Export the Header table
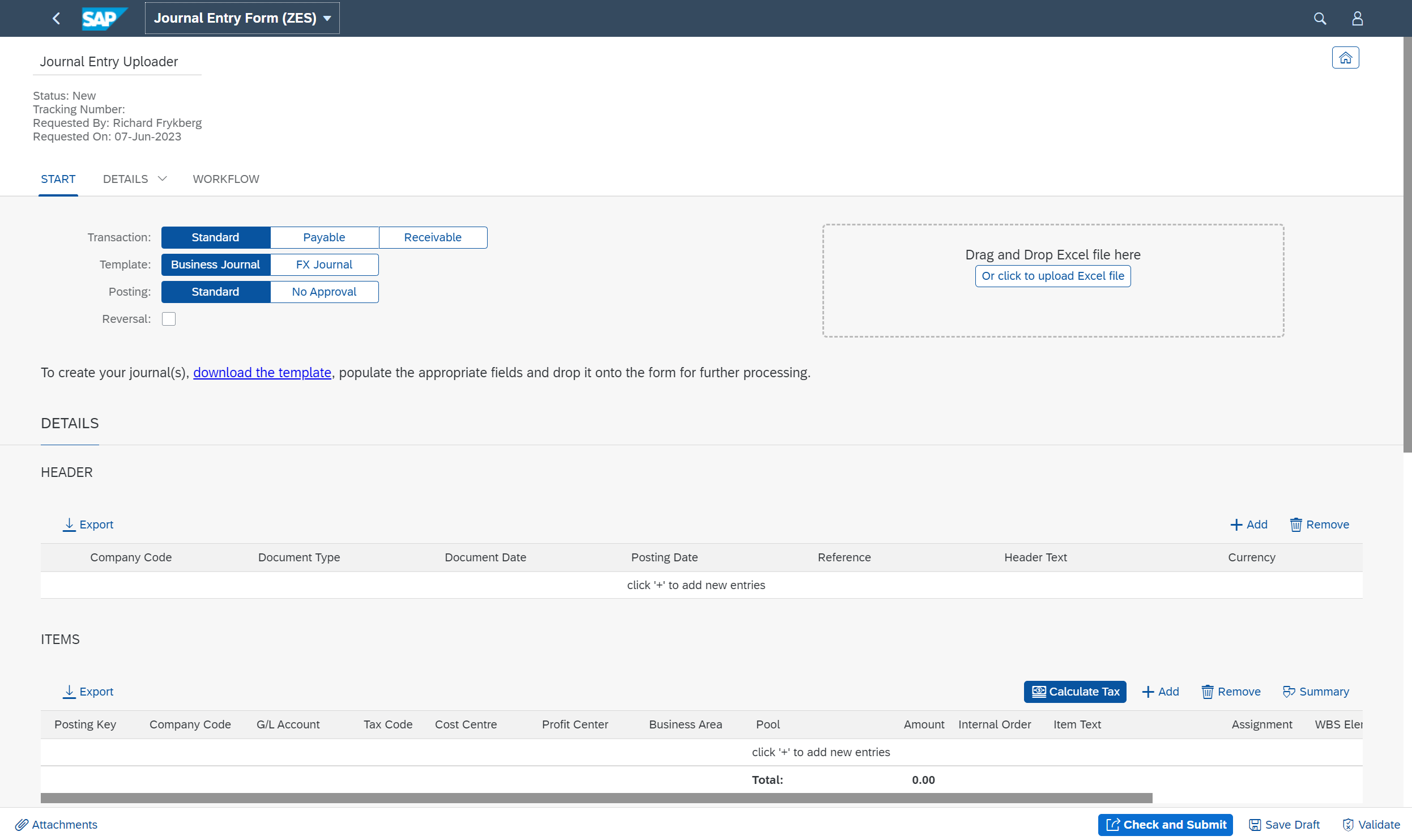This screenshot has width=1412, height=840. (x=88, y=524)
